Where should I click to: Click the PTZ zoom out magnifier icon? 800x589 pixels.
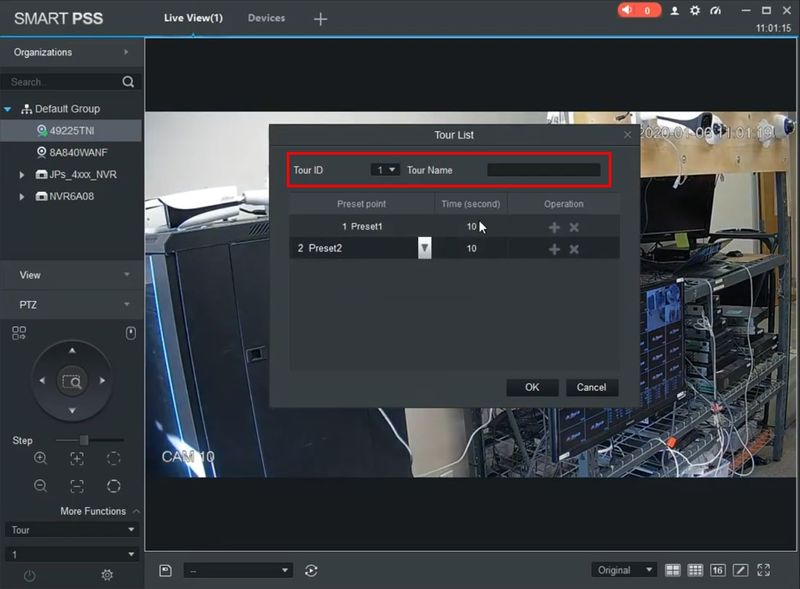pyautogui.click(x=40, y=486)
